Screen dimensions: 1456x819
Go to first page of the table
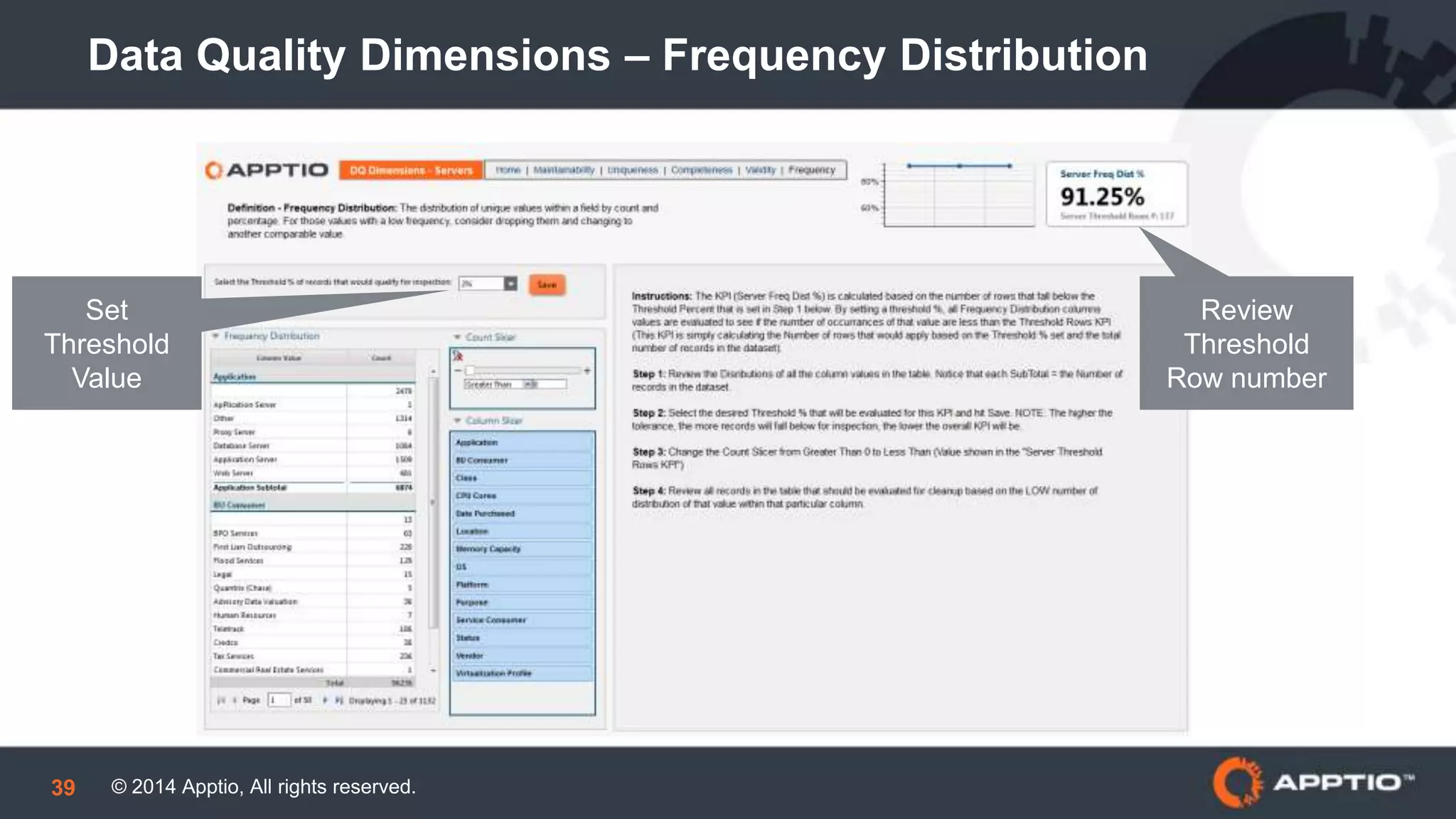221,700
